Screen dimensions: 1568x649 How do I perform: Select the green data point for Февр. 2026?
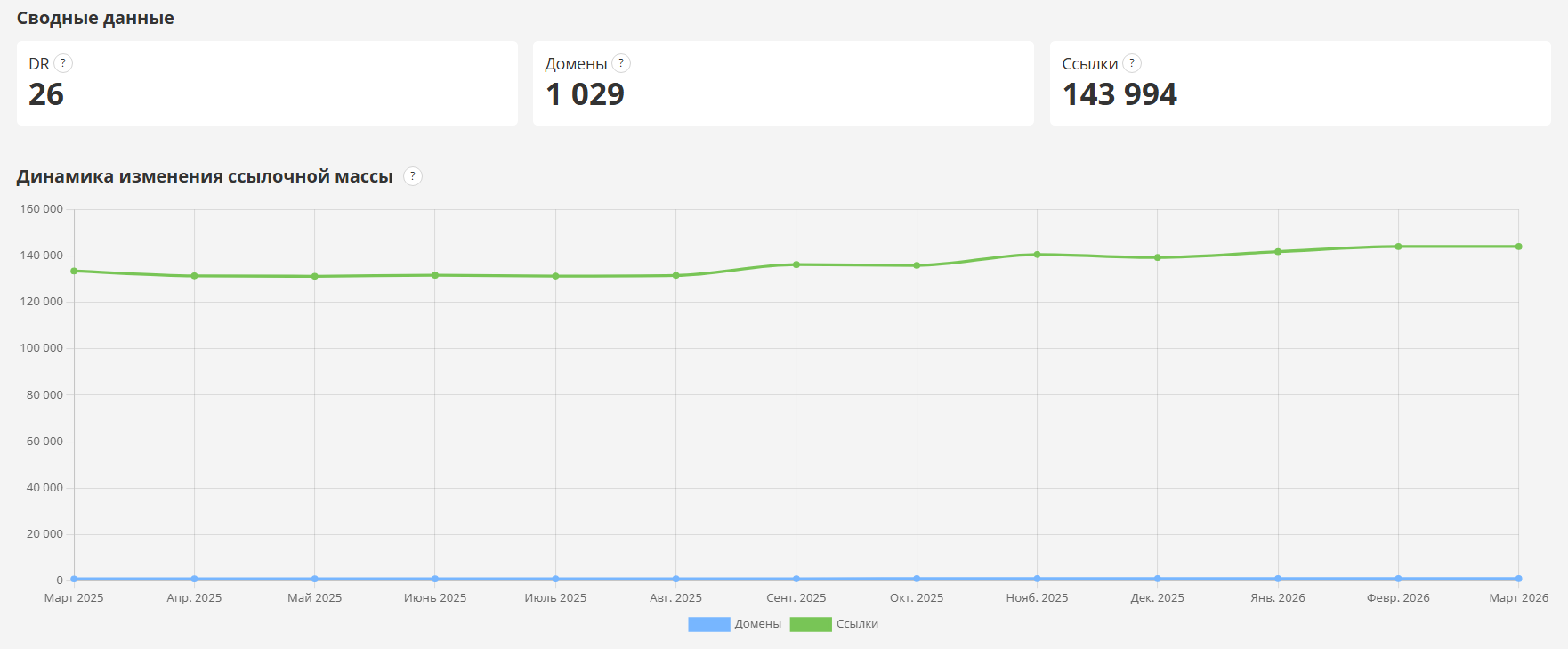click(x=1398, y=247)
